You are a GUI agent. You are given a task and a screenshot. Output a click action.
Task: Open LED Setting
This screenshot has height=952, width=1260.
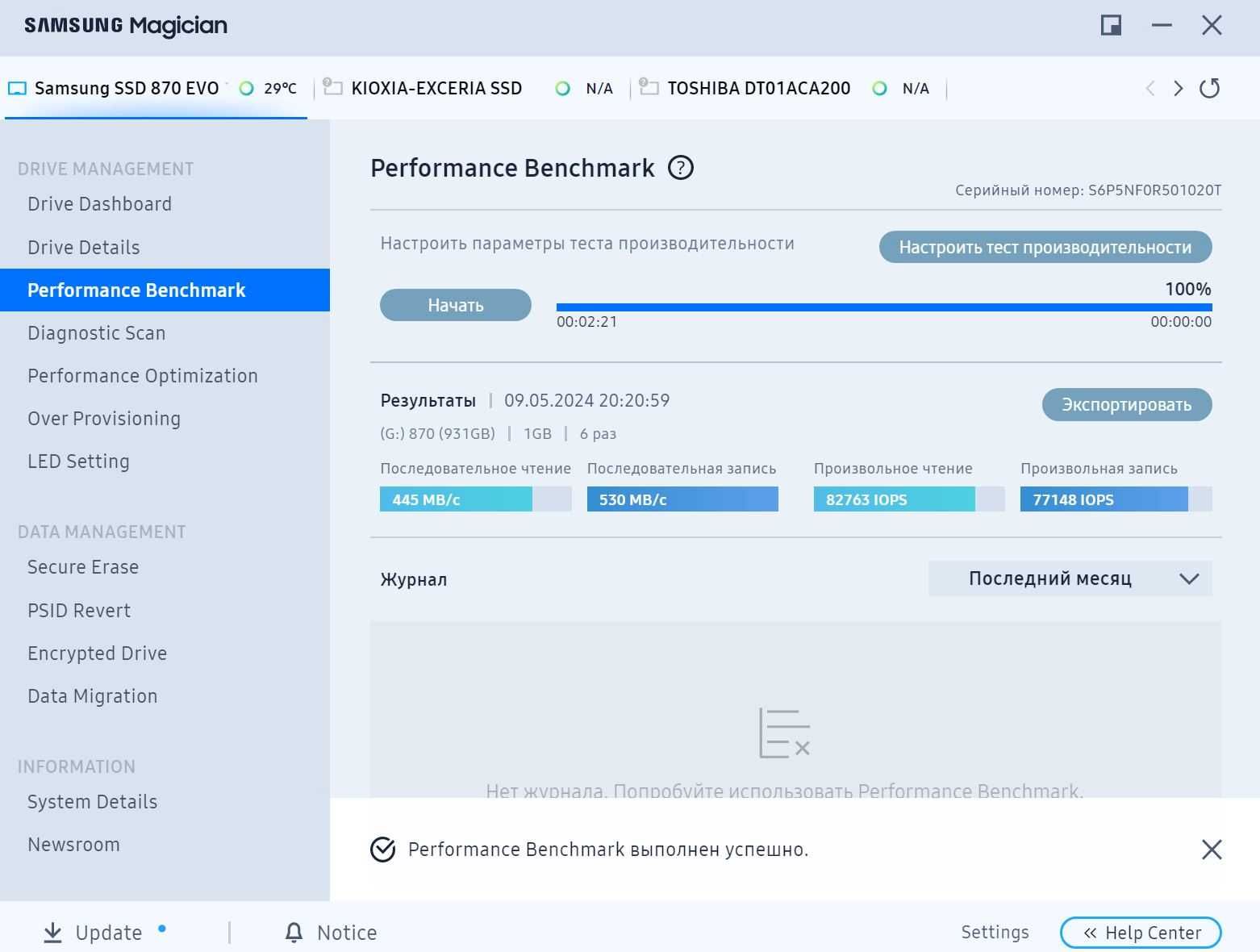click(78, 461)
